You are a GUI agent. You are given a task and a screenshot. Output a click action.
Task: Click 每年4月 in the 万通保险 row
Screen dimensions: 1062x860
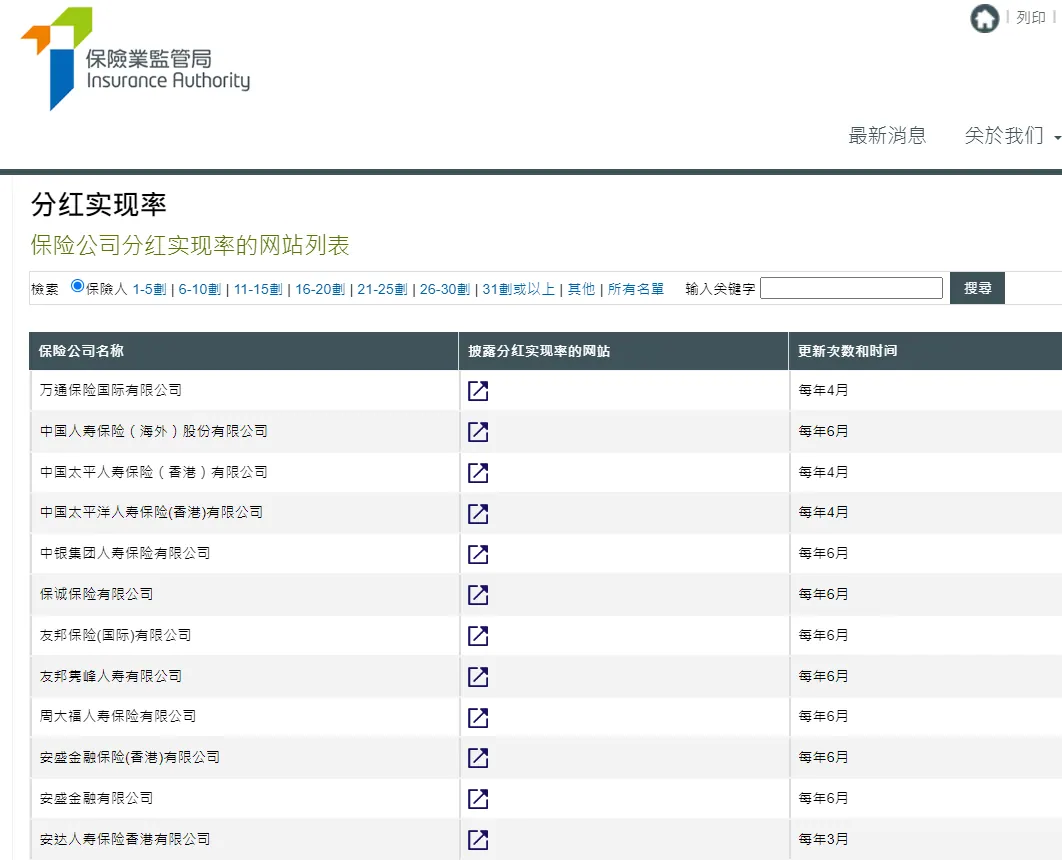(823, 390)
